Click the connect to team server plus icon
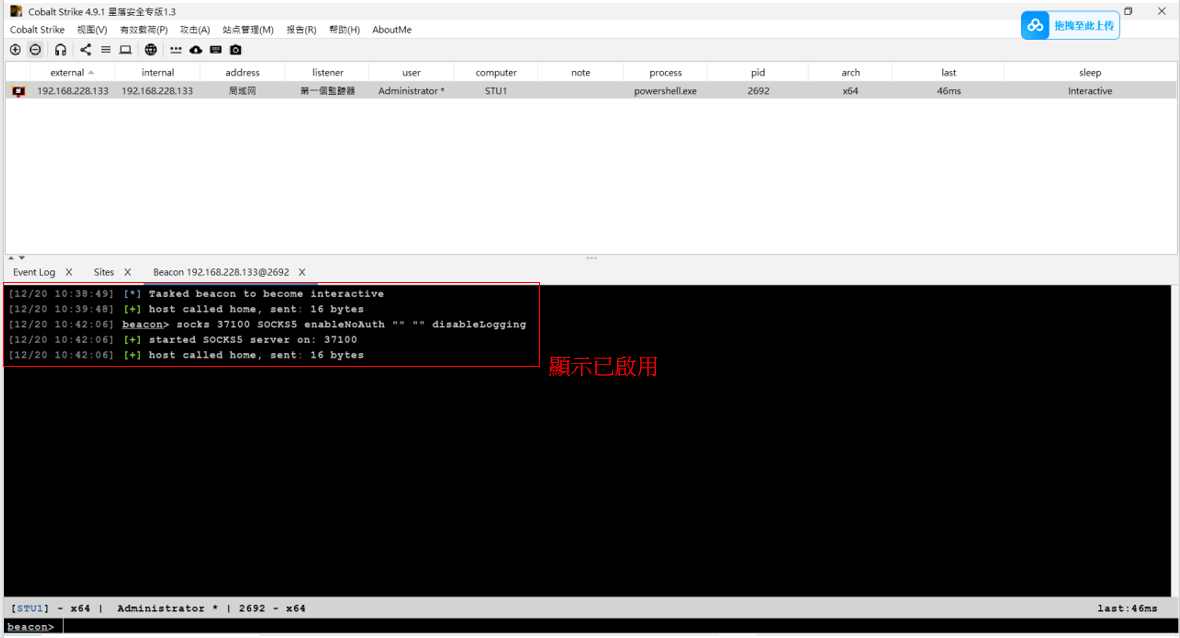The height and width of the screenshot is (638, 1180). coord(15,50)
